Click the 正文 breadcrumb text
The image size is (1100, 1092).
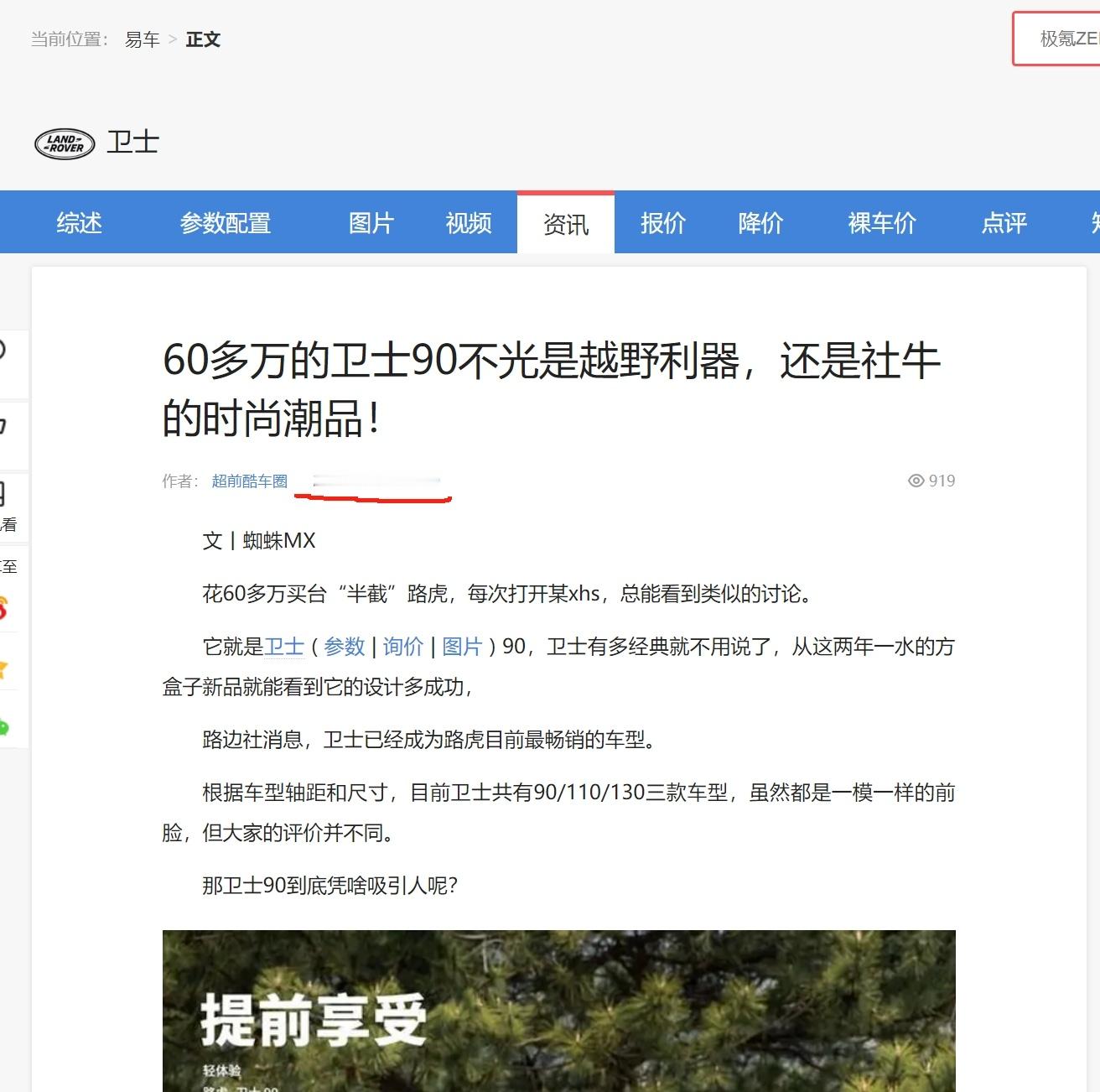point(203,39)
